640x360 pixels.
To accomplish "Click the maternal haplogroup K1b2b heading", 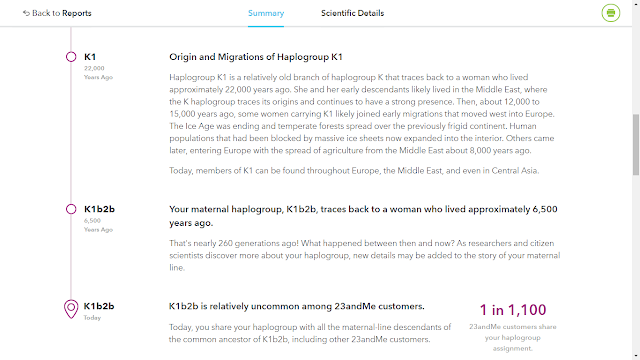I will pos(363,216).
